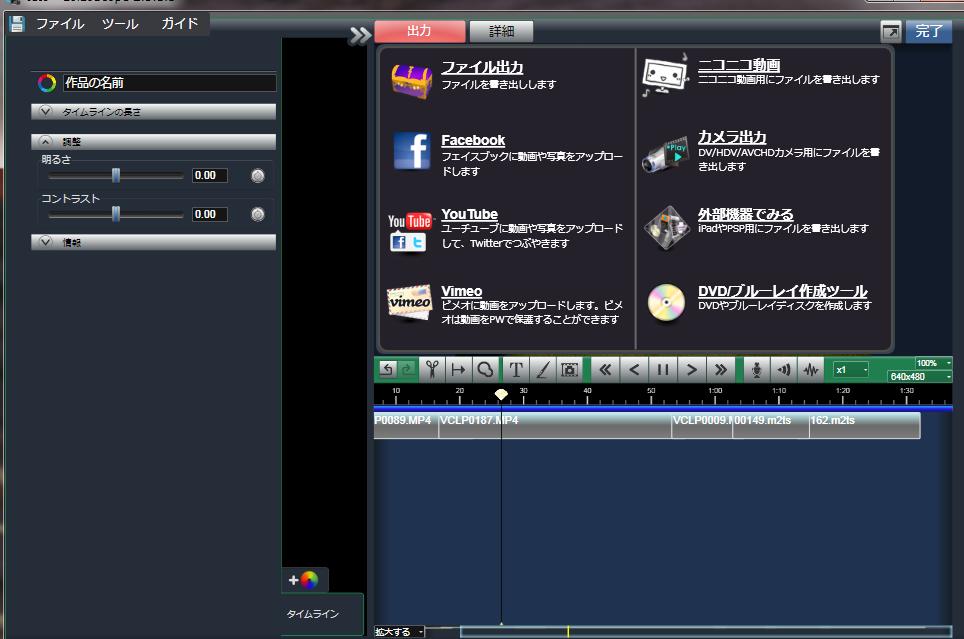Click the 作品の名前 input field
Viewport: 964px width, 639px height.
[169, 82]
